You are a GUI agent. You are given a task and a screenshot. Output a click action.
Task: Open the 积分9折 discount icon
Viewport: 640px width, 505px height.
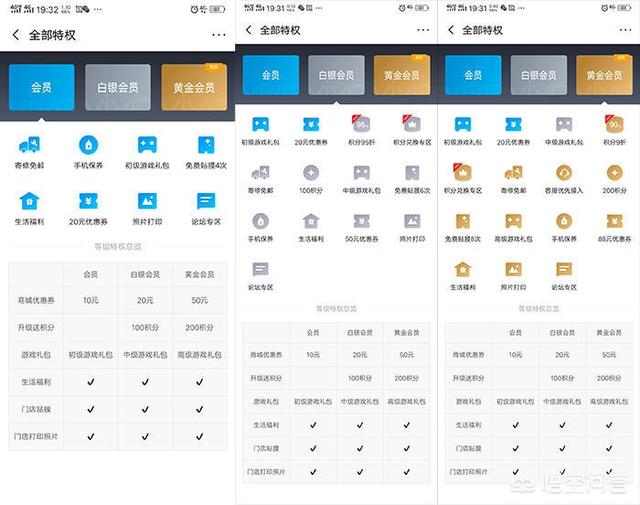point(612,125)
